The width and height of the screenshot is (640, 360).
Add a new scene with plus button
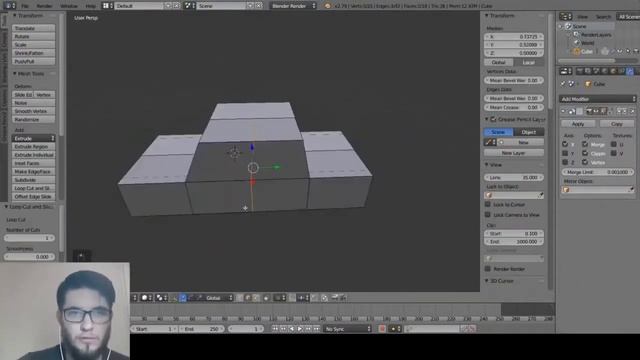coord(251,6)
